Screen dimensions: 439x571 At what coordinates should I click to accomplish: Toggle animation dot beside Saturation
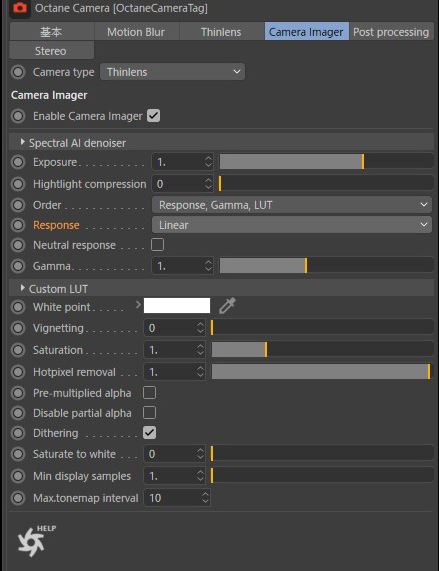click(18, 350)
